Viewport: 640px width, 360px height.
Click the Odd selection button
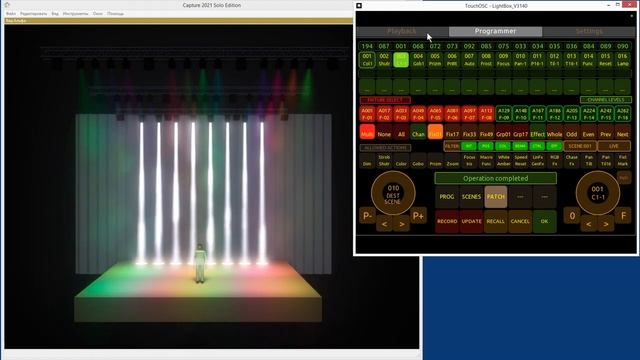tap(571, 132)
